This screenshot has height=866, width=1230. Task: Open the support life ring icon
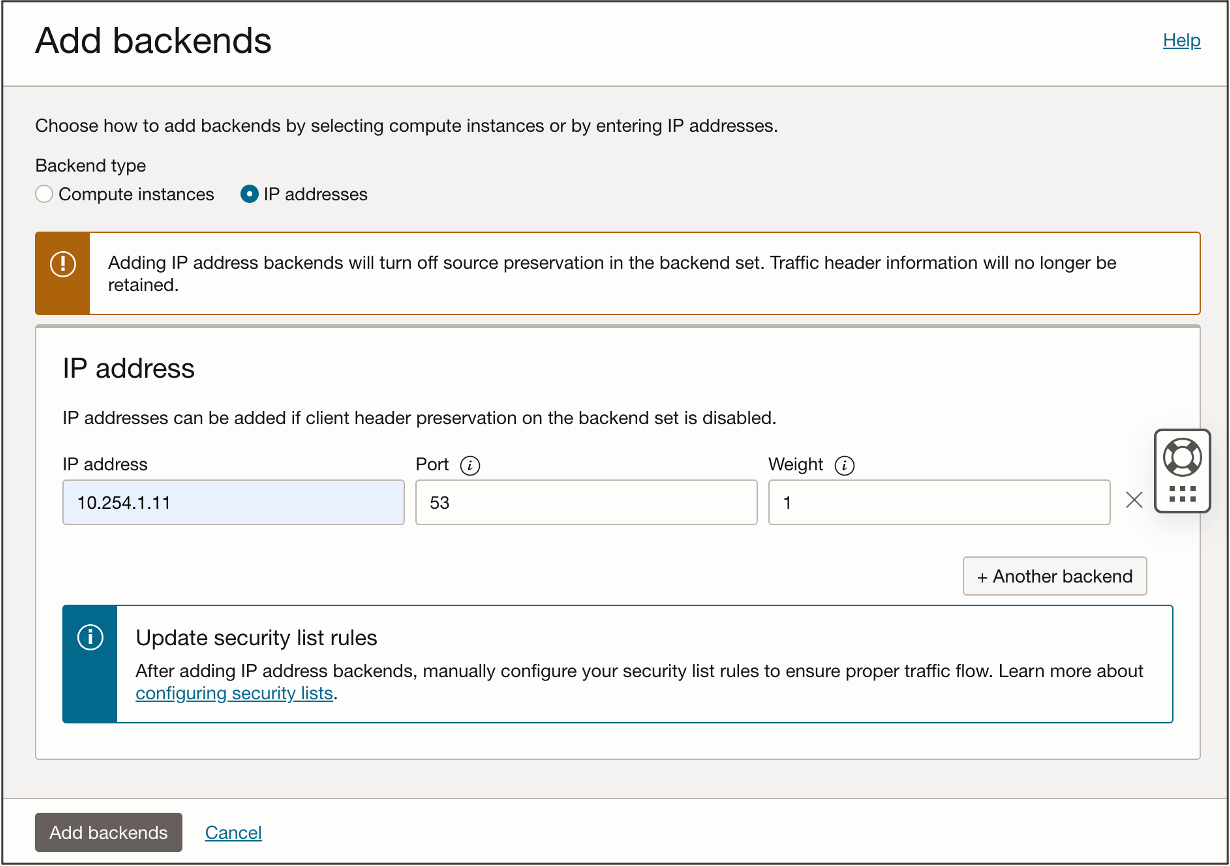tap(1182, 458)
